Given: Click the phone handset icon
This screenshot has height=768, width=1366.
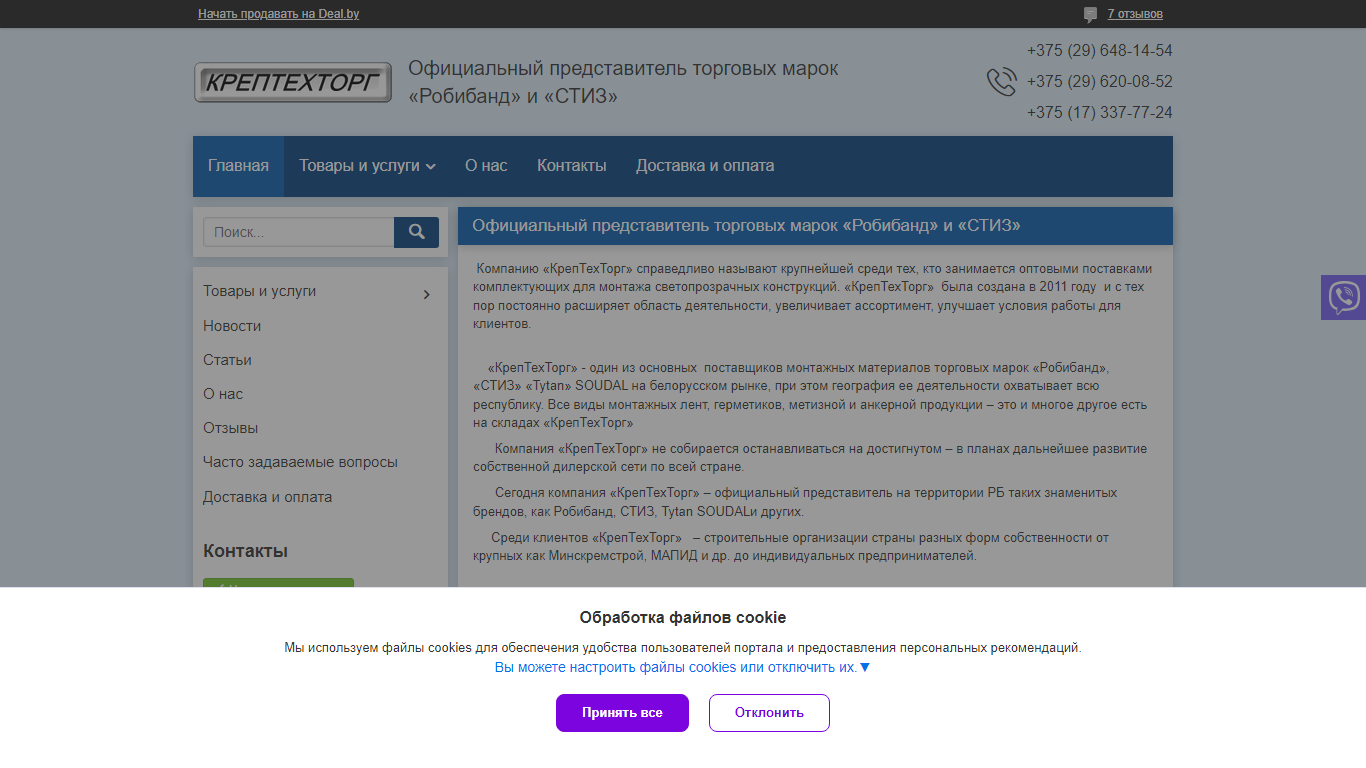Looking at the screenshot, I should [x=1002, y=82].
